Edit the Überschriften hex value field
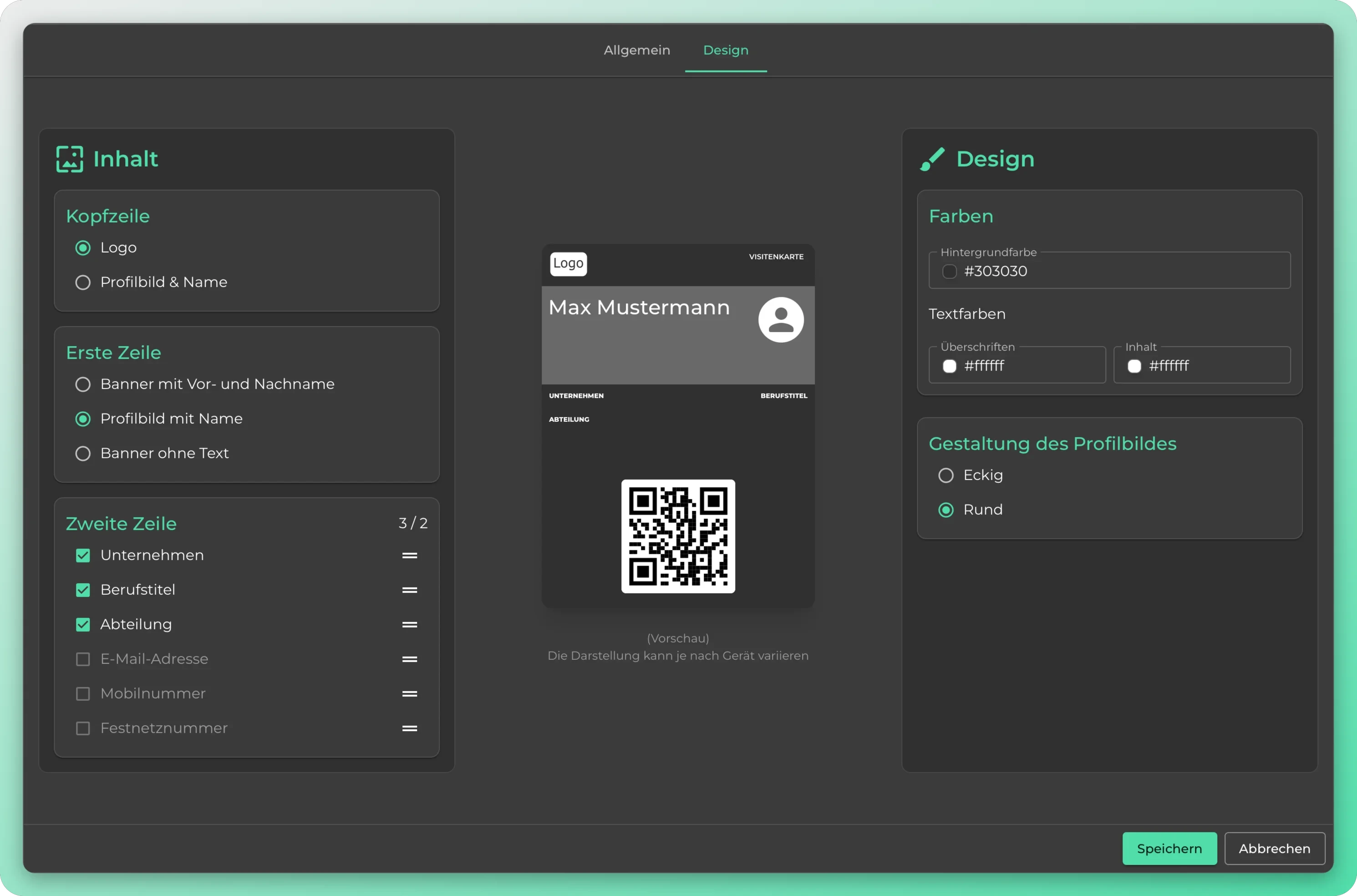 tap(1017, 364)
